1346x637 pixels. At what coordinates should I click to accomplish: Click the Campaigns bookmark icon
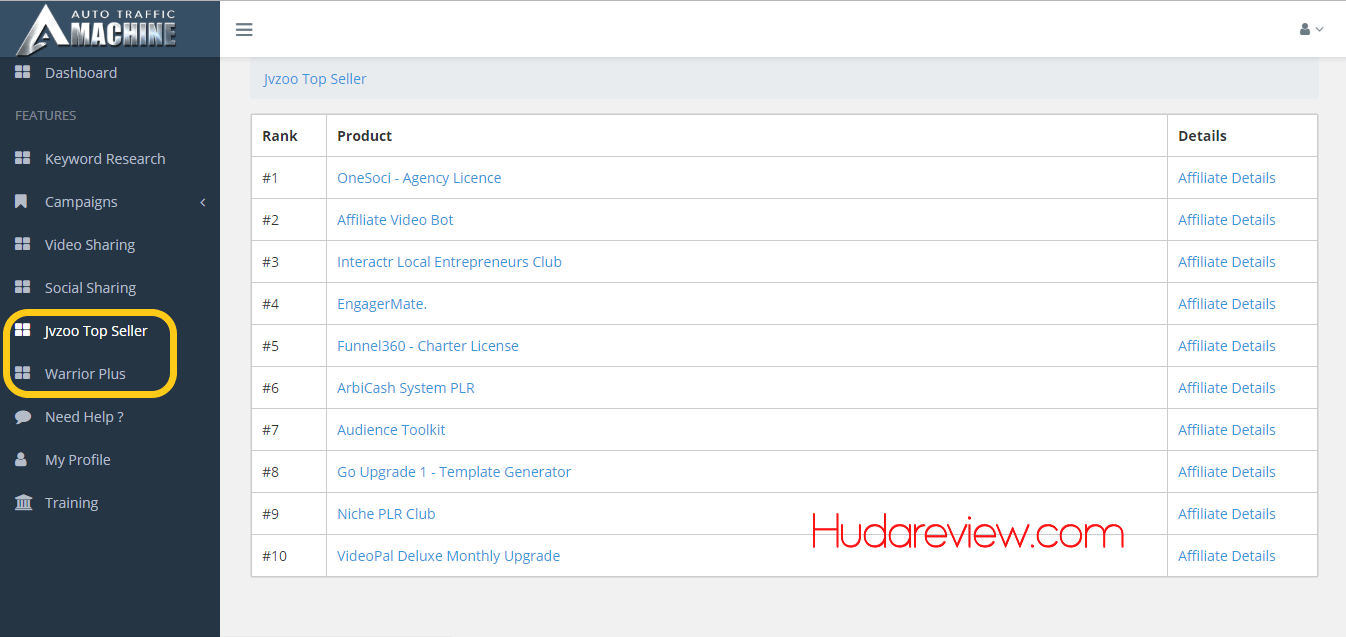(x=22, y=202)
